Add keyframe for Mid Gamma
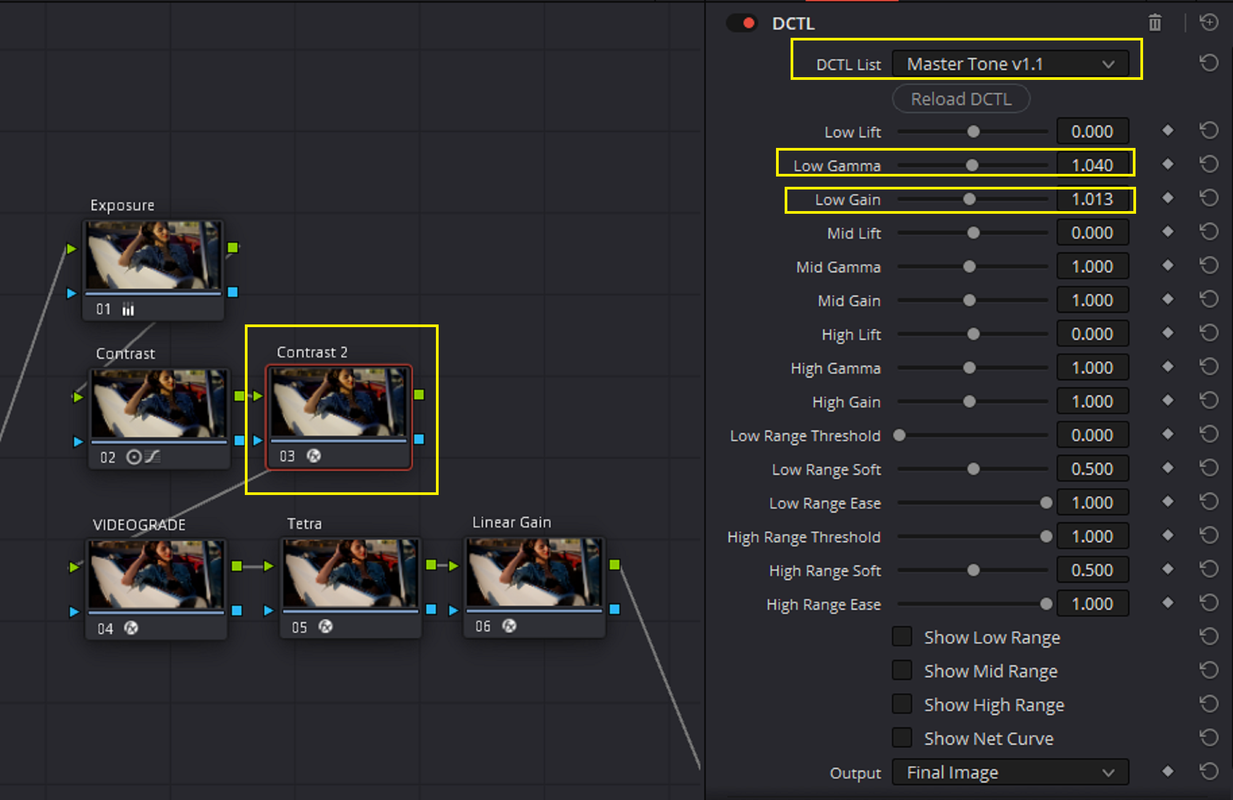 (x=1167, y=266)
